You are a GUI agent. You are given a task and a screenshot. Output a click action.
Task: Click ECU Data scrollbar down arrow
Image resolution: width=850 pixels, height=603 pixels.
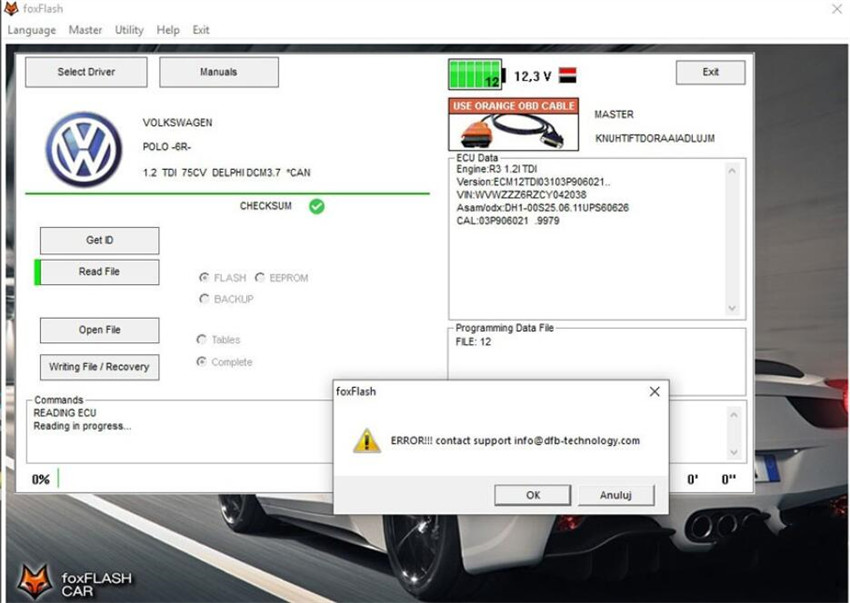point(732,309)
